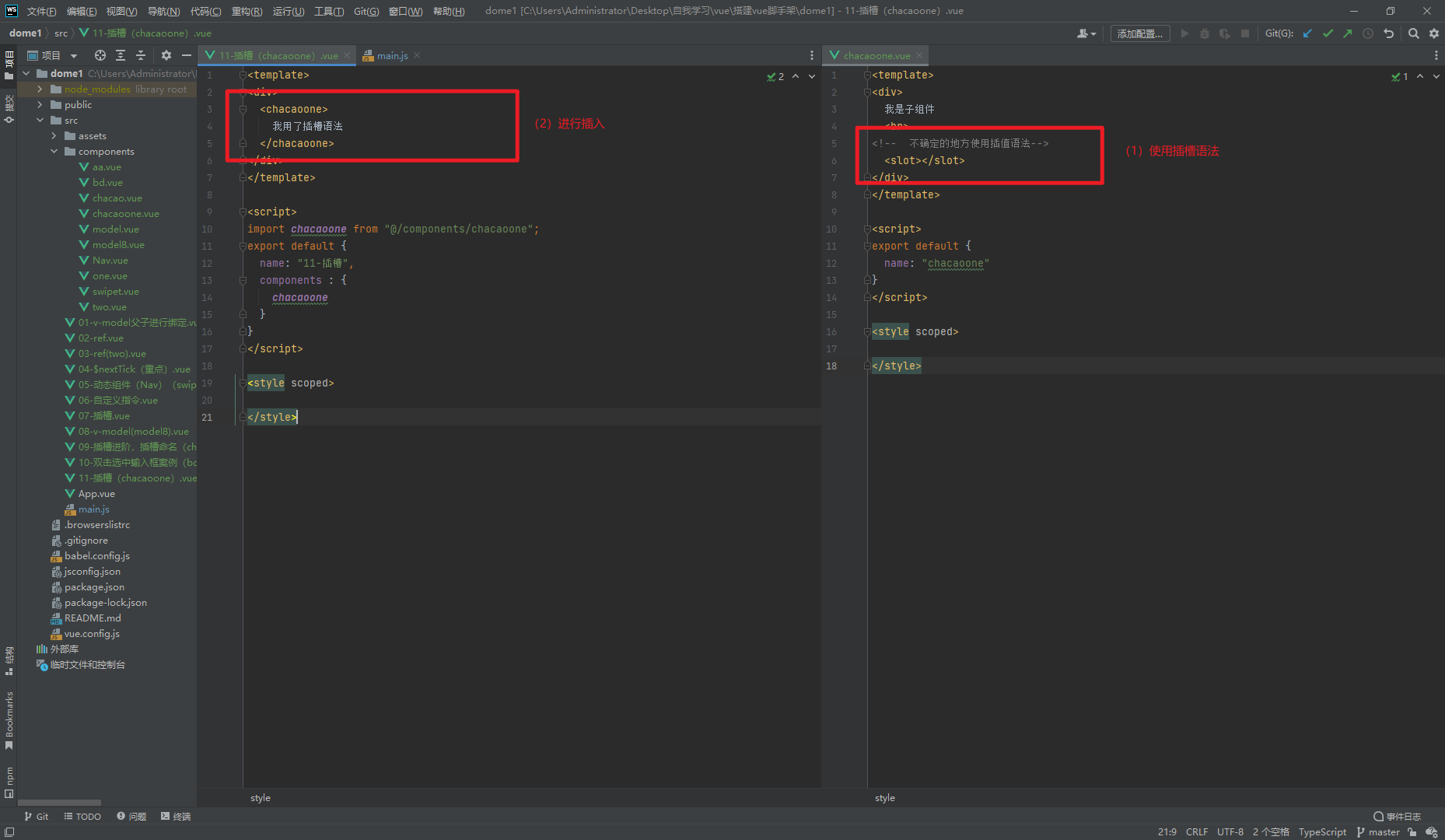The height and width of the screenshot is (840, 1445).
Task: Open the 项目 view dropdown
Action: 74,56
